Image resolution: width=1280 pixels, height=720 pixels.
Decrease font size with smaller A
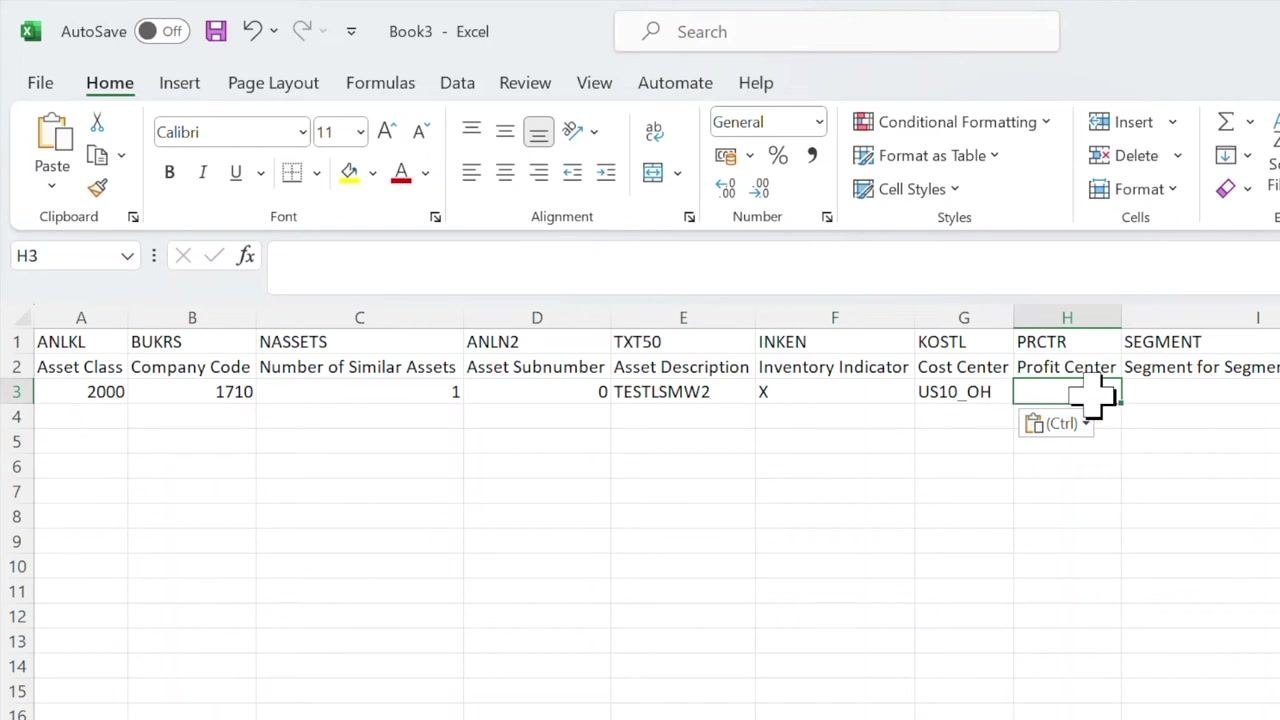(421, 131)
